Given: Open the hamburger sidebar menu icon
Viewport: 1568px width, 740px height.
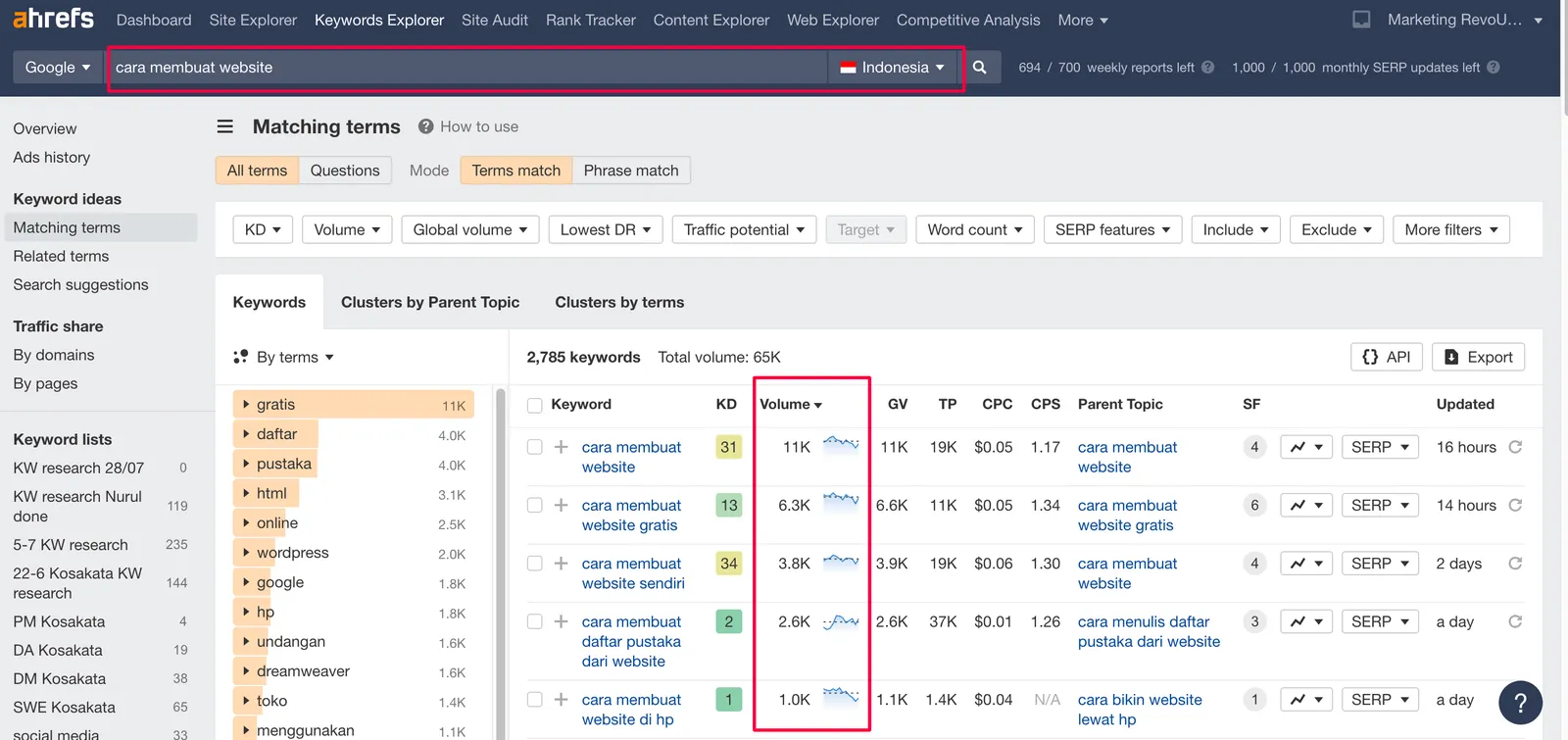Looking at the screenshot, I should [224, 126].
